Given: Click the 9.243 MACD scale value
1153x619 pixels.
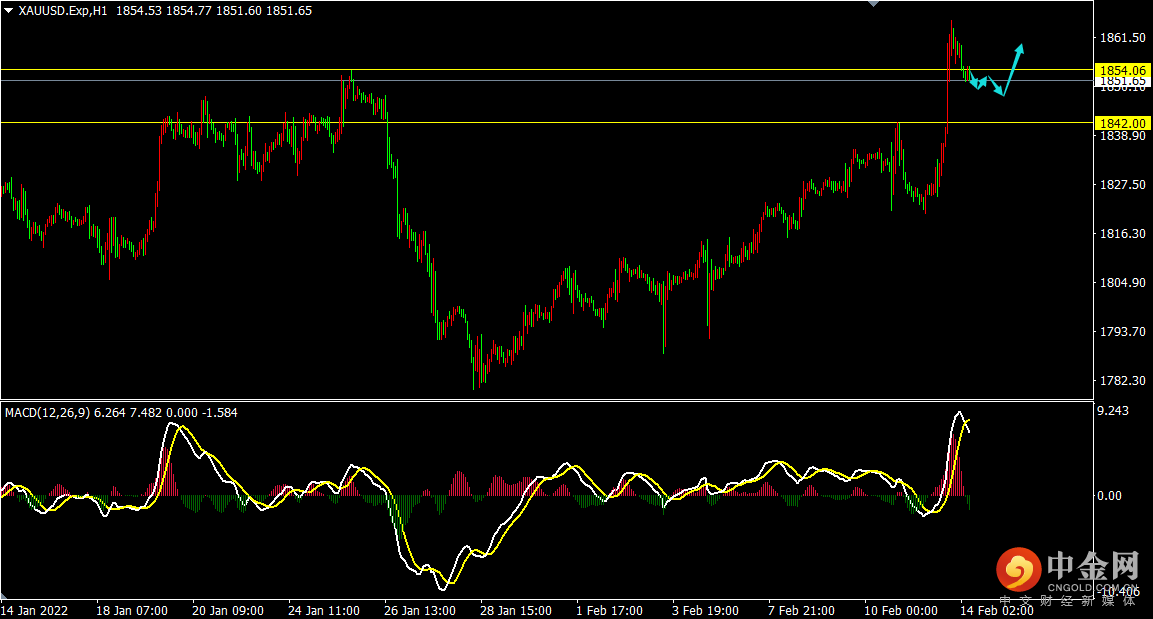Looking at the screenshot, I should point(1113,411).
